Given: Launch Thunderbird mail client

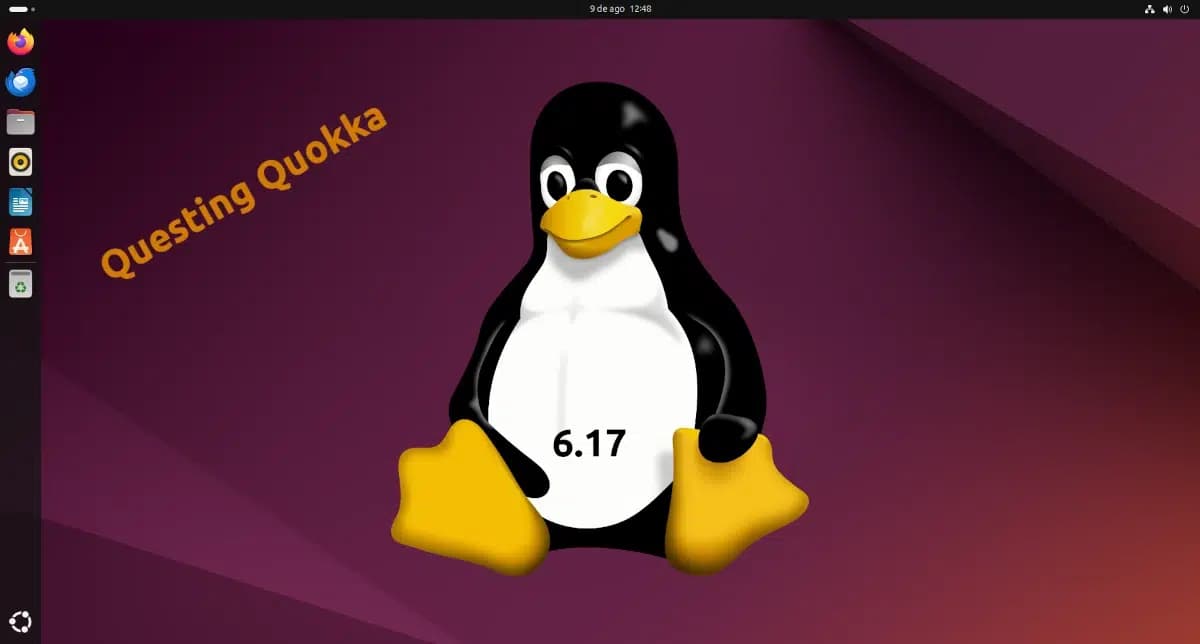Looking at the screenshot, I should coord(20,82).
